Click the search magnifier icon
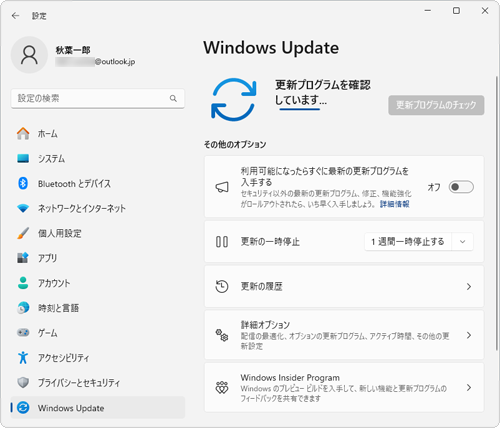 173,98
